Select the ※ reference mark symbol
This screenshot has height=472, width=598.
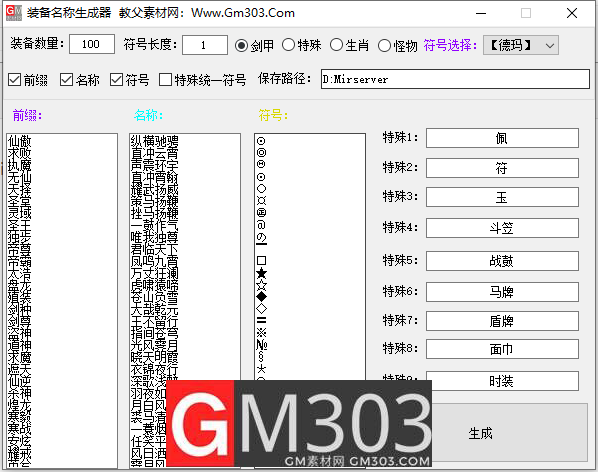(261, 333)
